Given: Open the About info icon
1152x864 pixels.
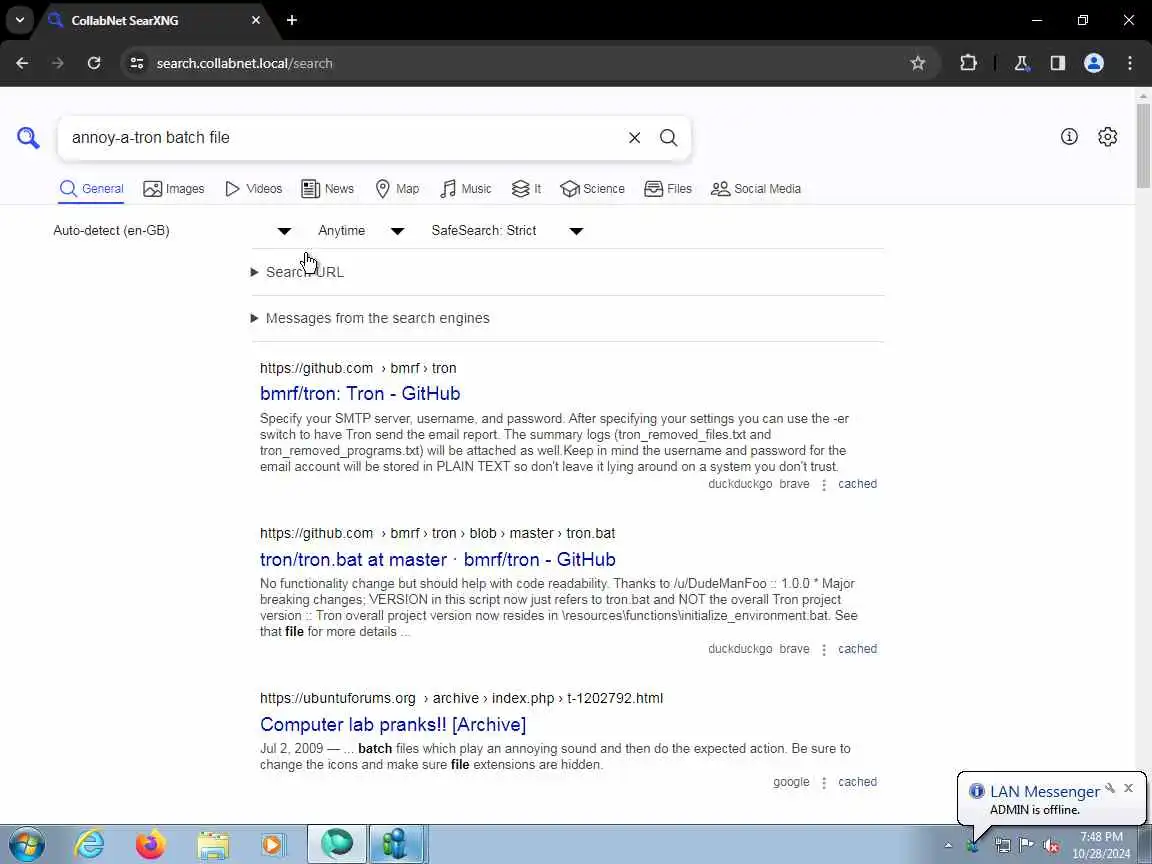Looking at the screenshot, I should [x=1069, y=137].
